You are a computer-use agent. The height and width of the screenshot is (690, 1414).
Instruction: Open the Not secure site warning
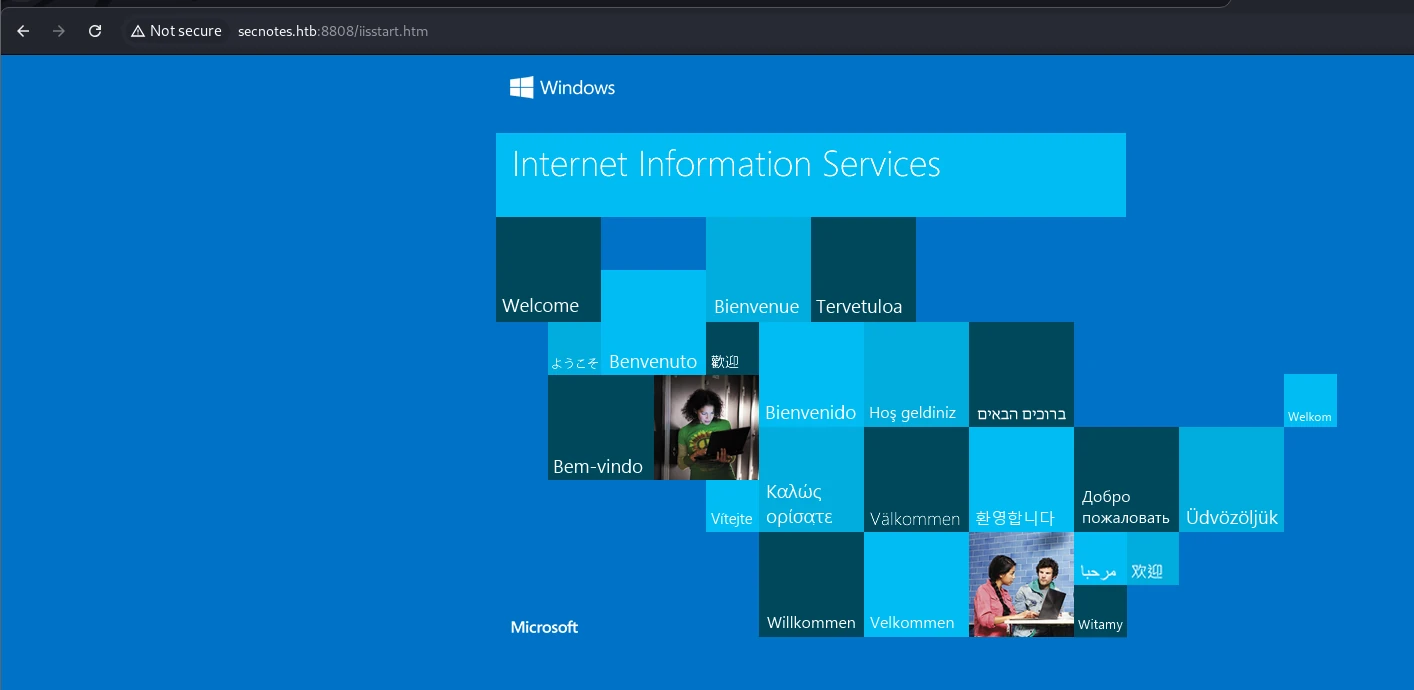[x=176, y=31]
